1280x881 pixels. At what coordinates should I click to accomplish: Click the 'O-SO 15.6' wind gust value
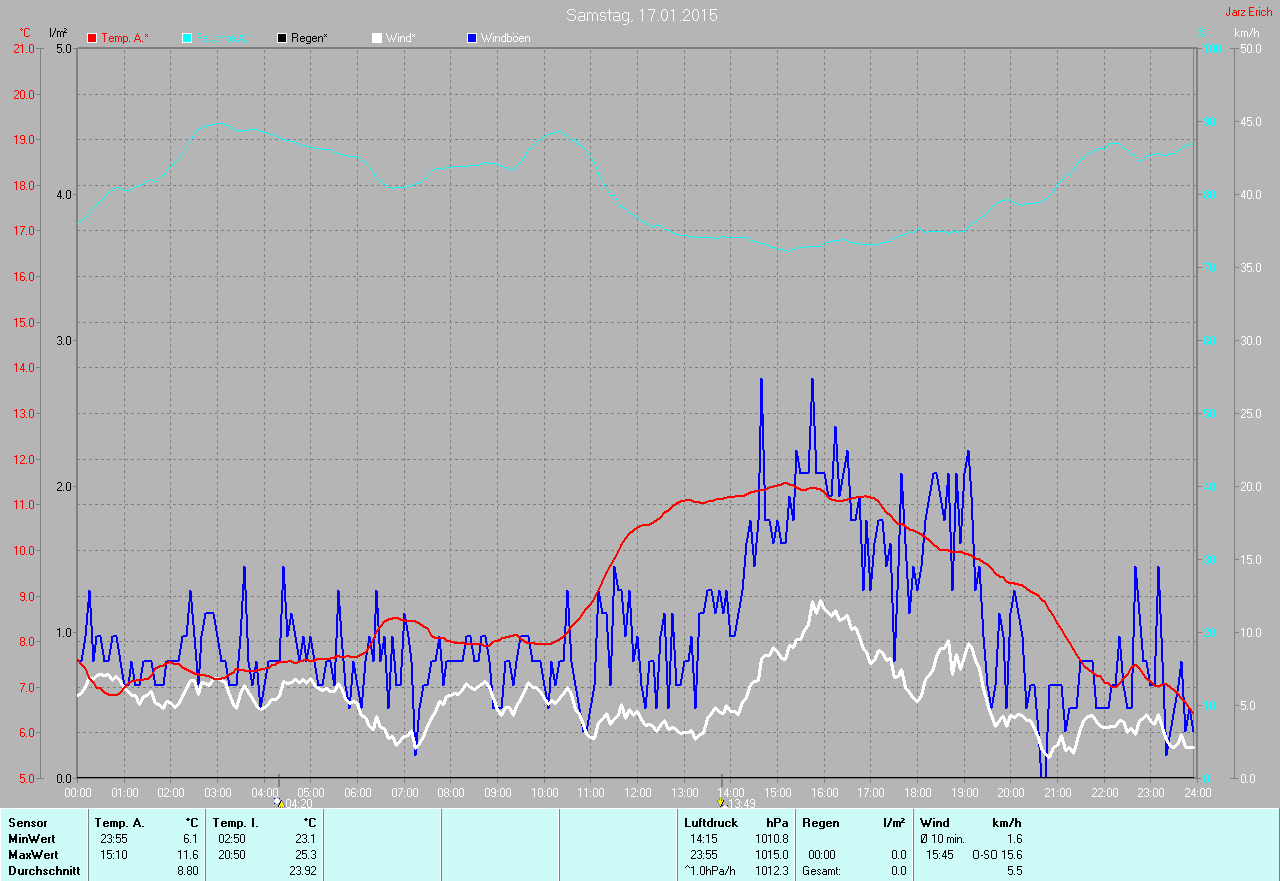tap(997, 855)
